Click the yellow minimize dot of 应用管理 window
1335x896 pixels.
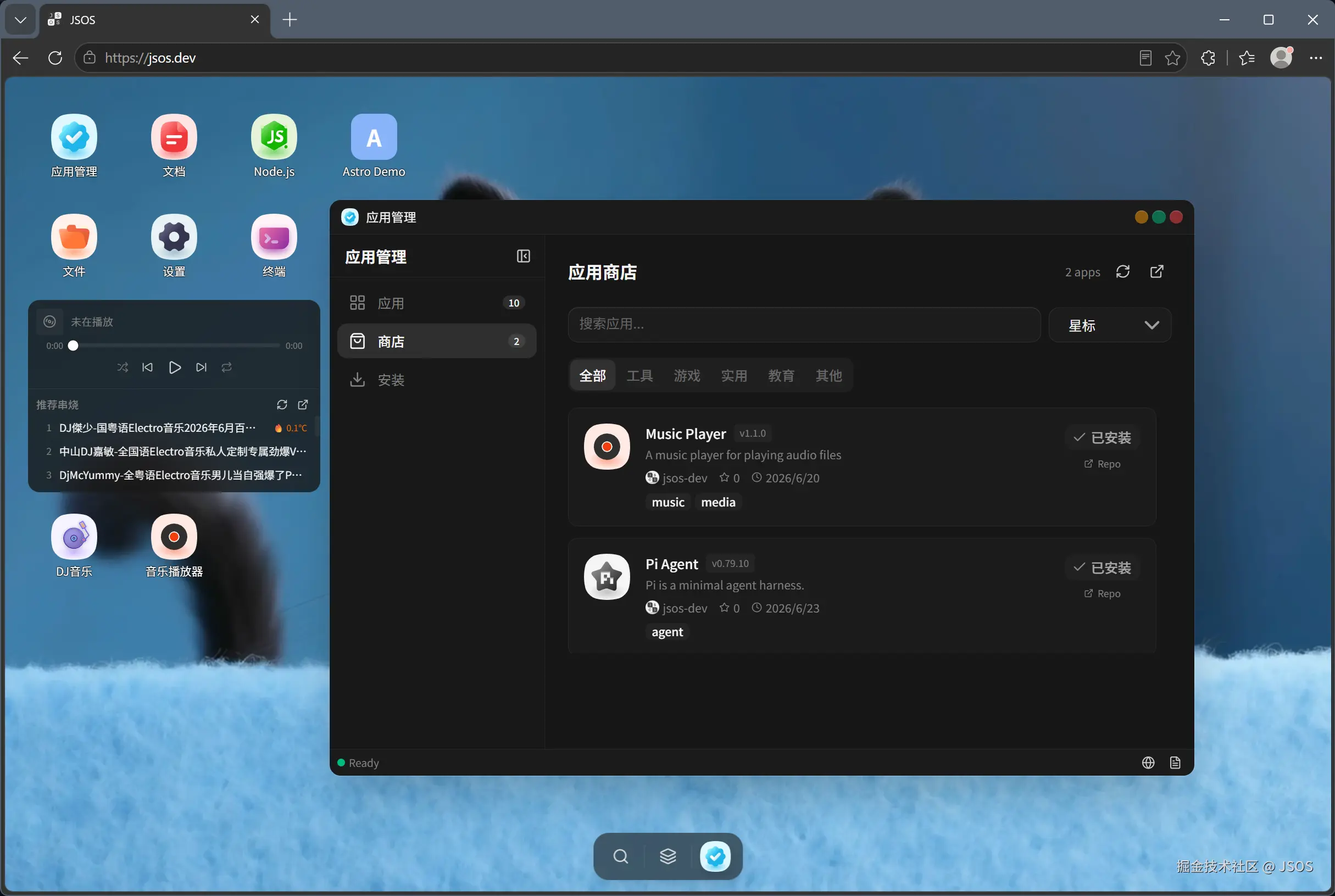(x=1141, y=217)
